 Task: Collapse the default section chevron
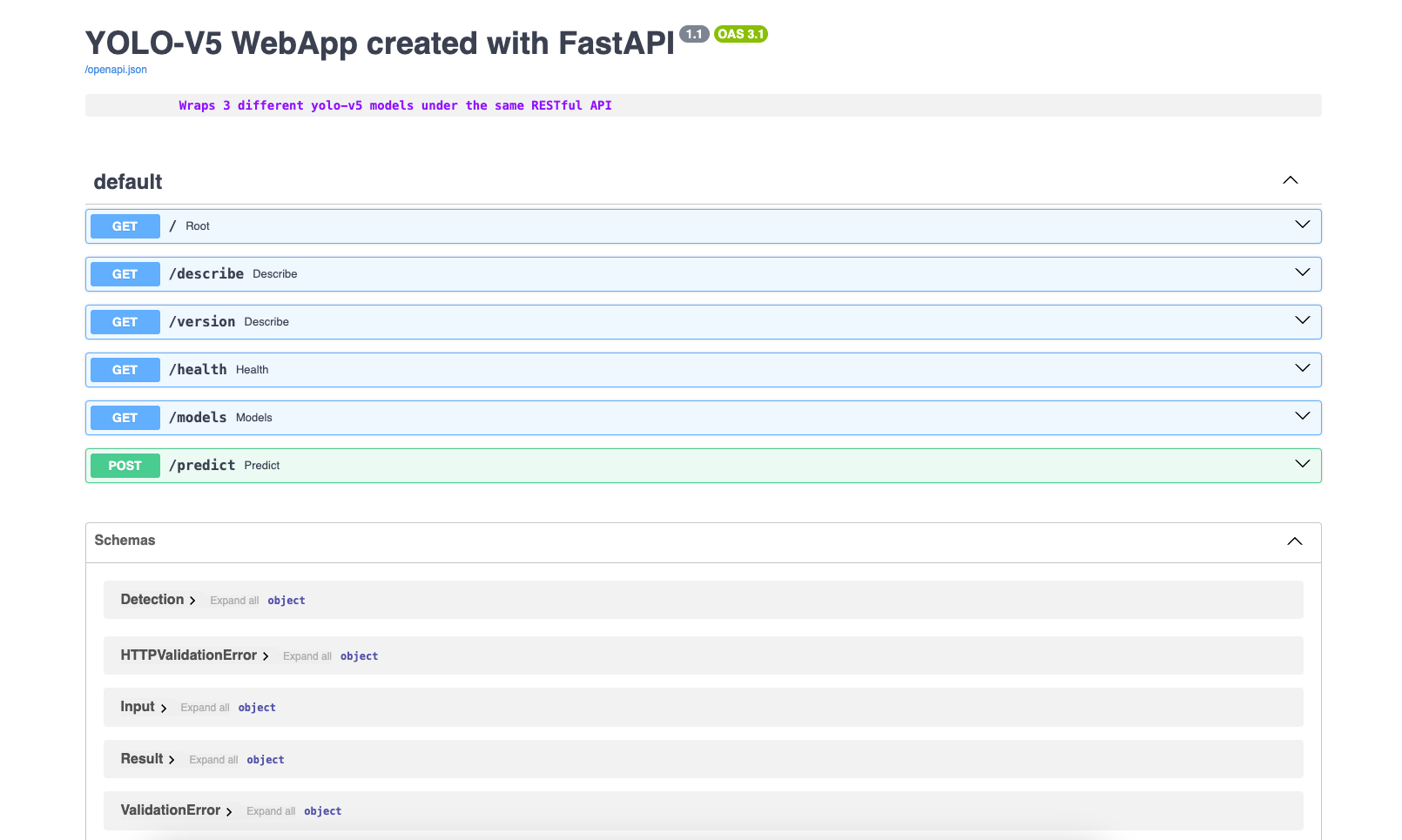click(1290, 180)
